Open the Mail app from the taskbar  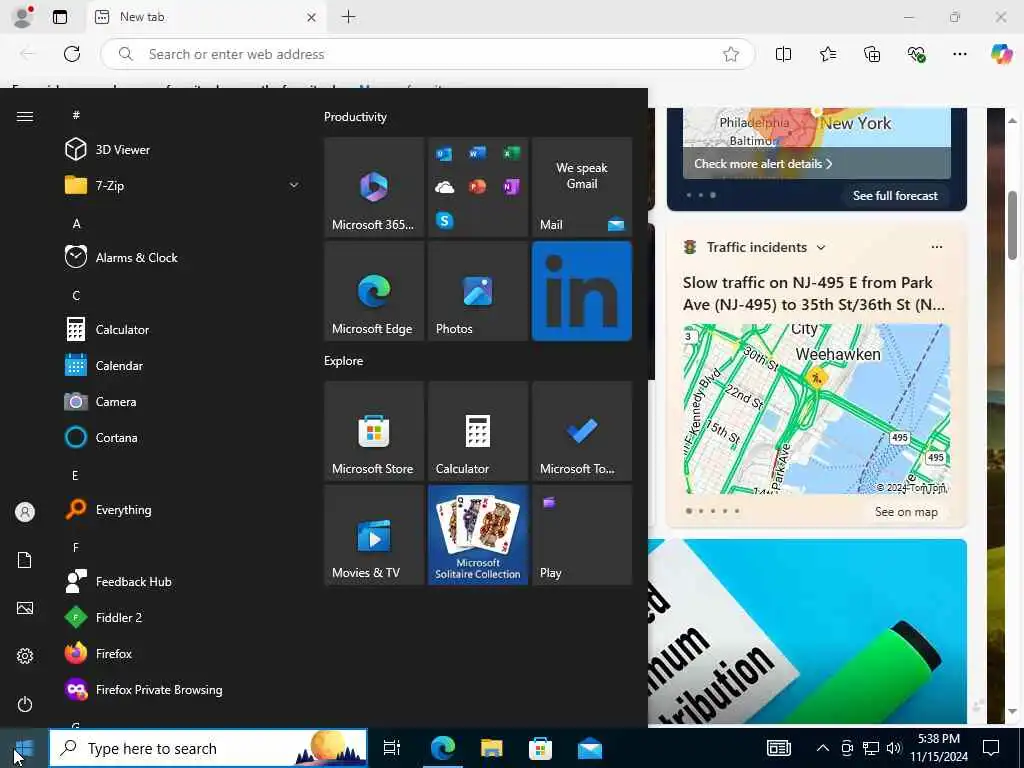(590, 748)
